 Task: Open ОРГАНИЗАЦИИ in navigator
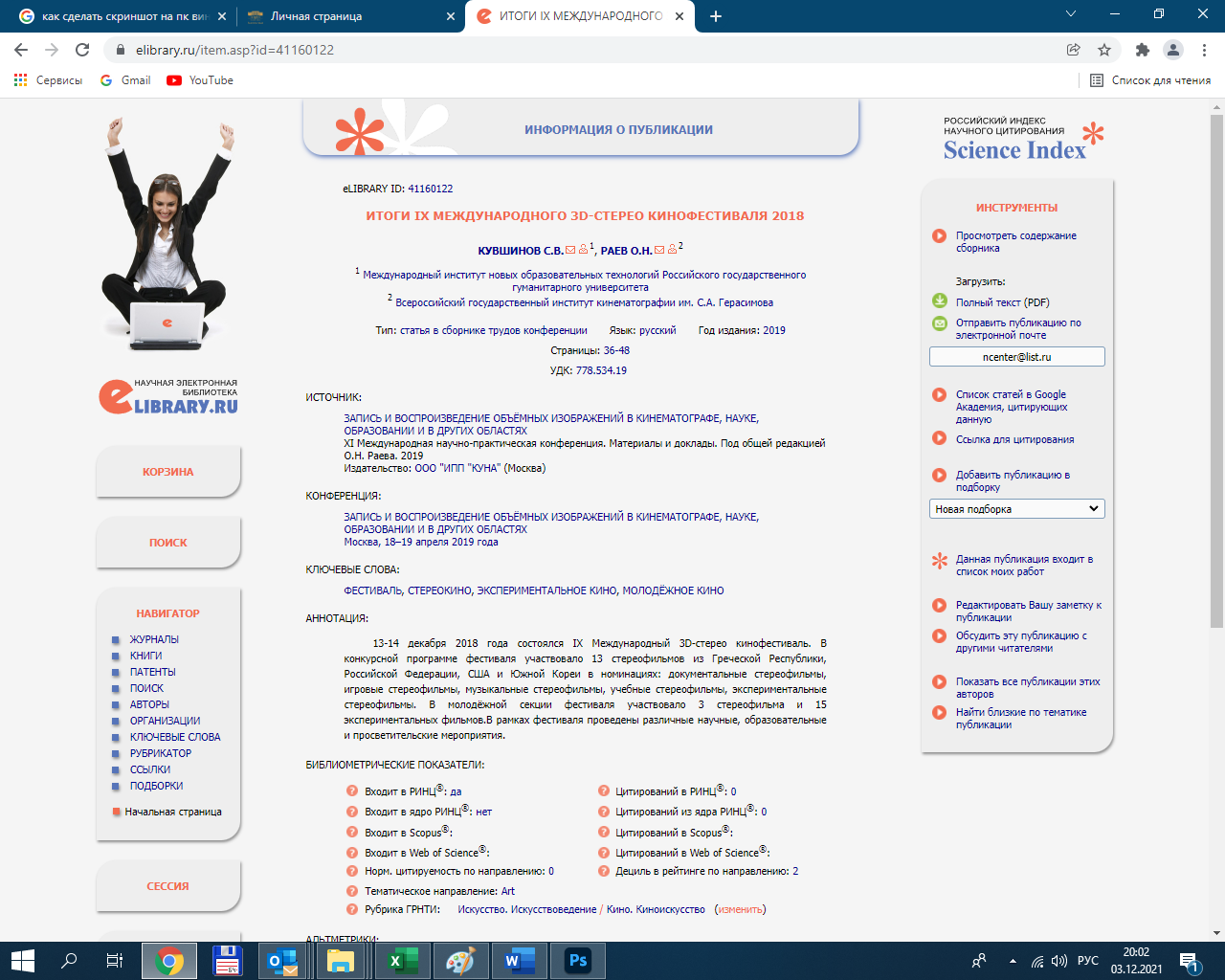point(166,721)
